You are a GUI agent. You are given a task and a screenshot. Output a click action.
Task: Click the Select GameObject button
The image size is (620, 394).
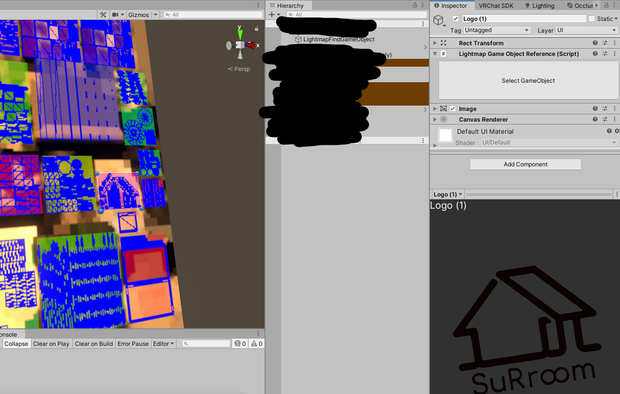528,80
